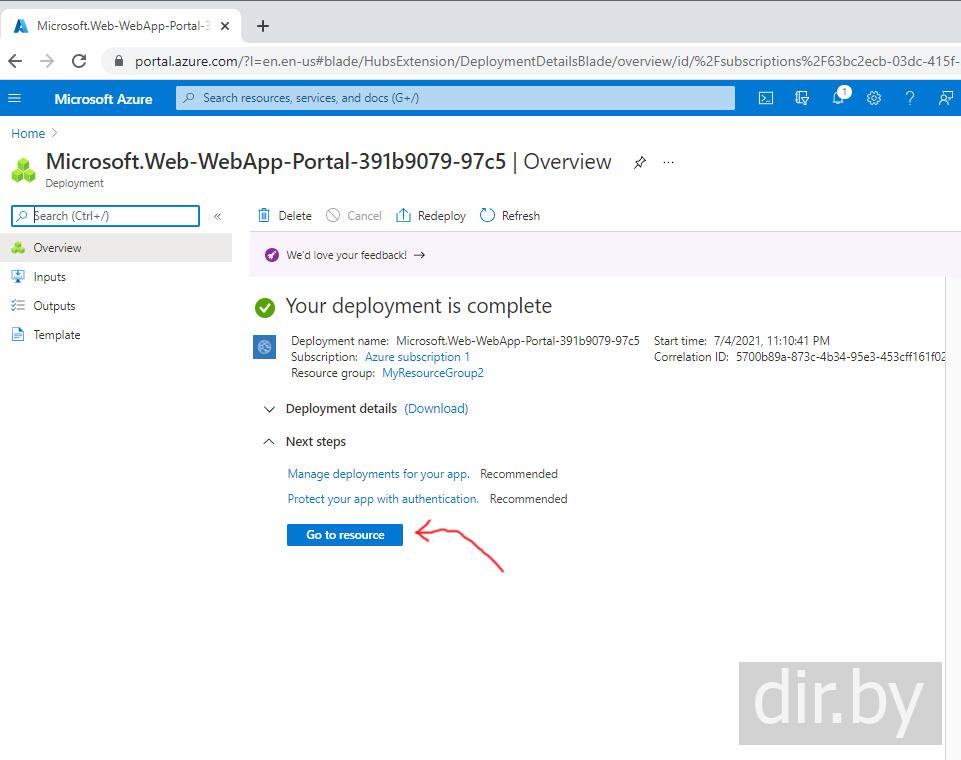Open the Cloud Shell icon in header
The image size is (961, 760).
click(765, 98)
